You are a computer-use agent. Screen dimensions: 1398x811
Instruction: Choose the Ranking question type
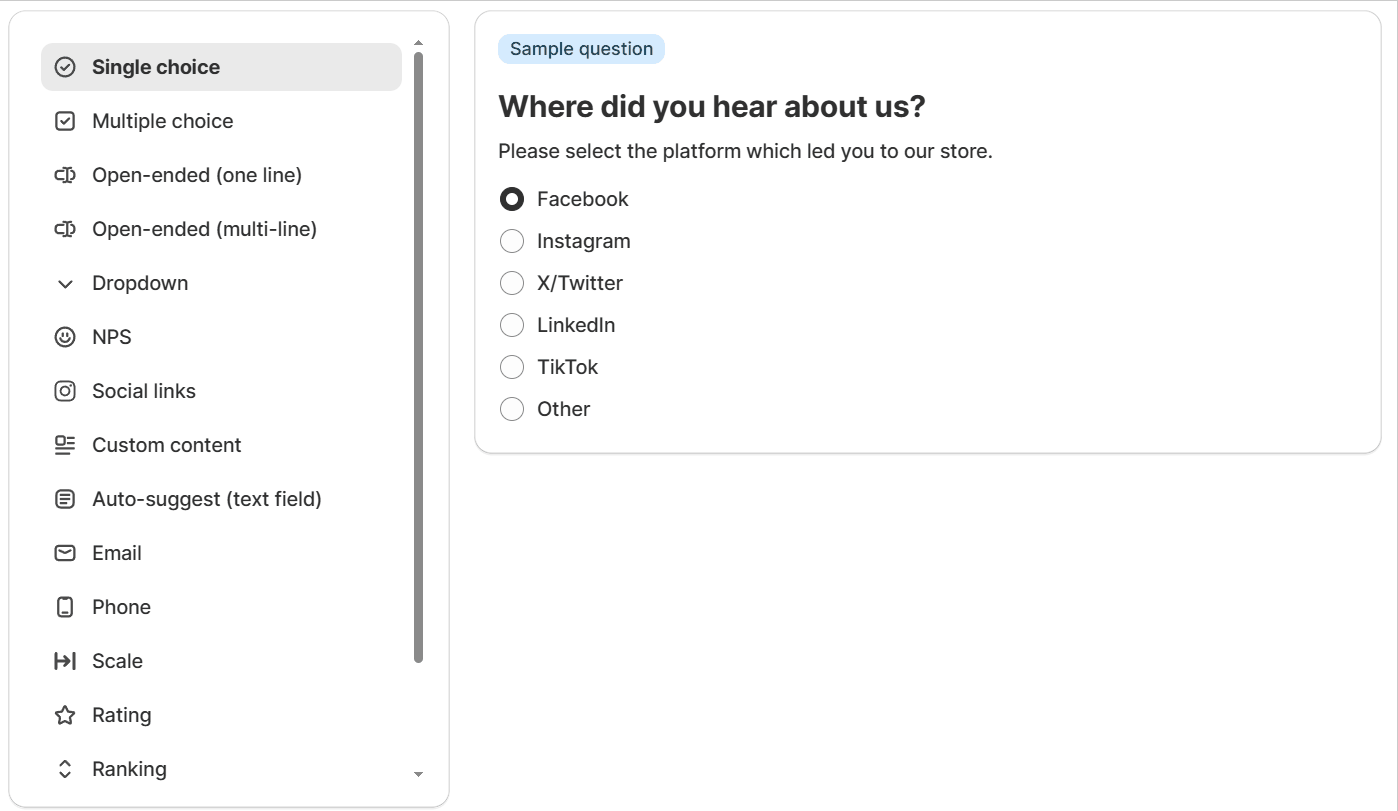point(129,769)
